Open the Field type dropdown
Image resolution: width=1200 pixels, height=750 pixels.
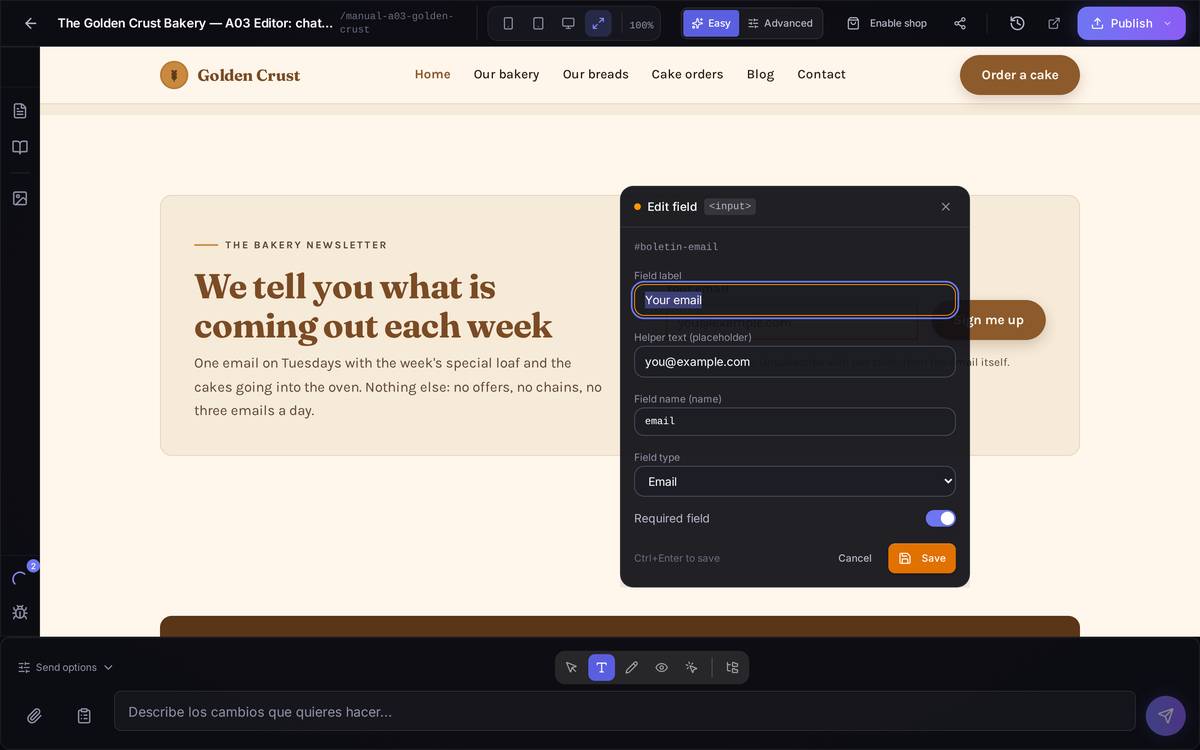795,481
